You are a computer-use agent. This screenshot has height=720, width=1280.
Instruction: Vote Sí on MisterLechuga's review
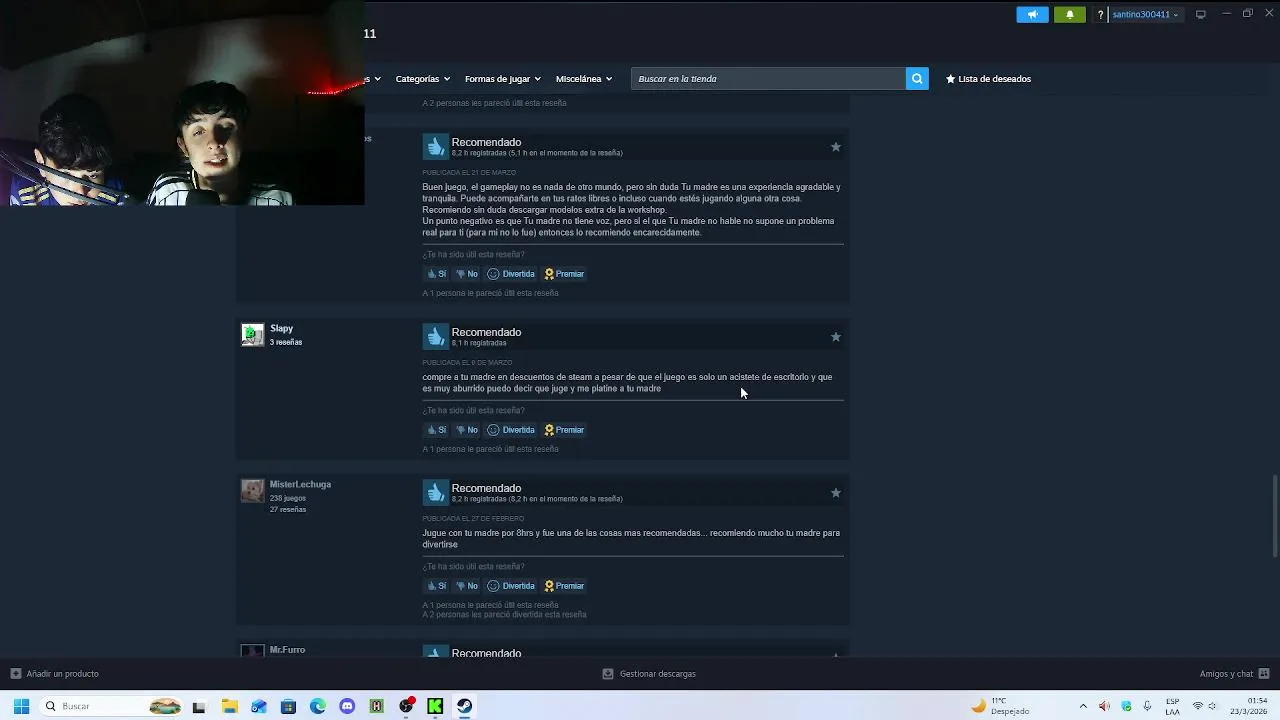point(436,586)
